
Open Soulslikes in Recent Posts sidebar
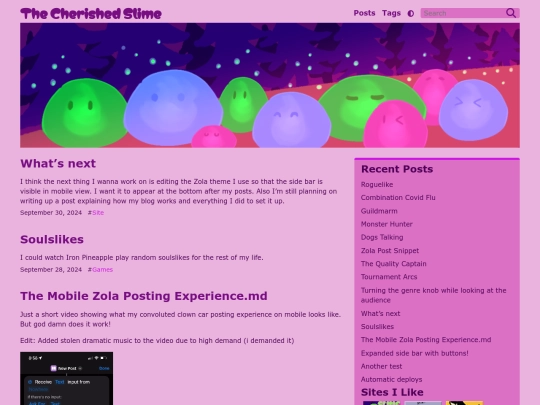[x=377, y=327]
